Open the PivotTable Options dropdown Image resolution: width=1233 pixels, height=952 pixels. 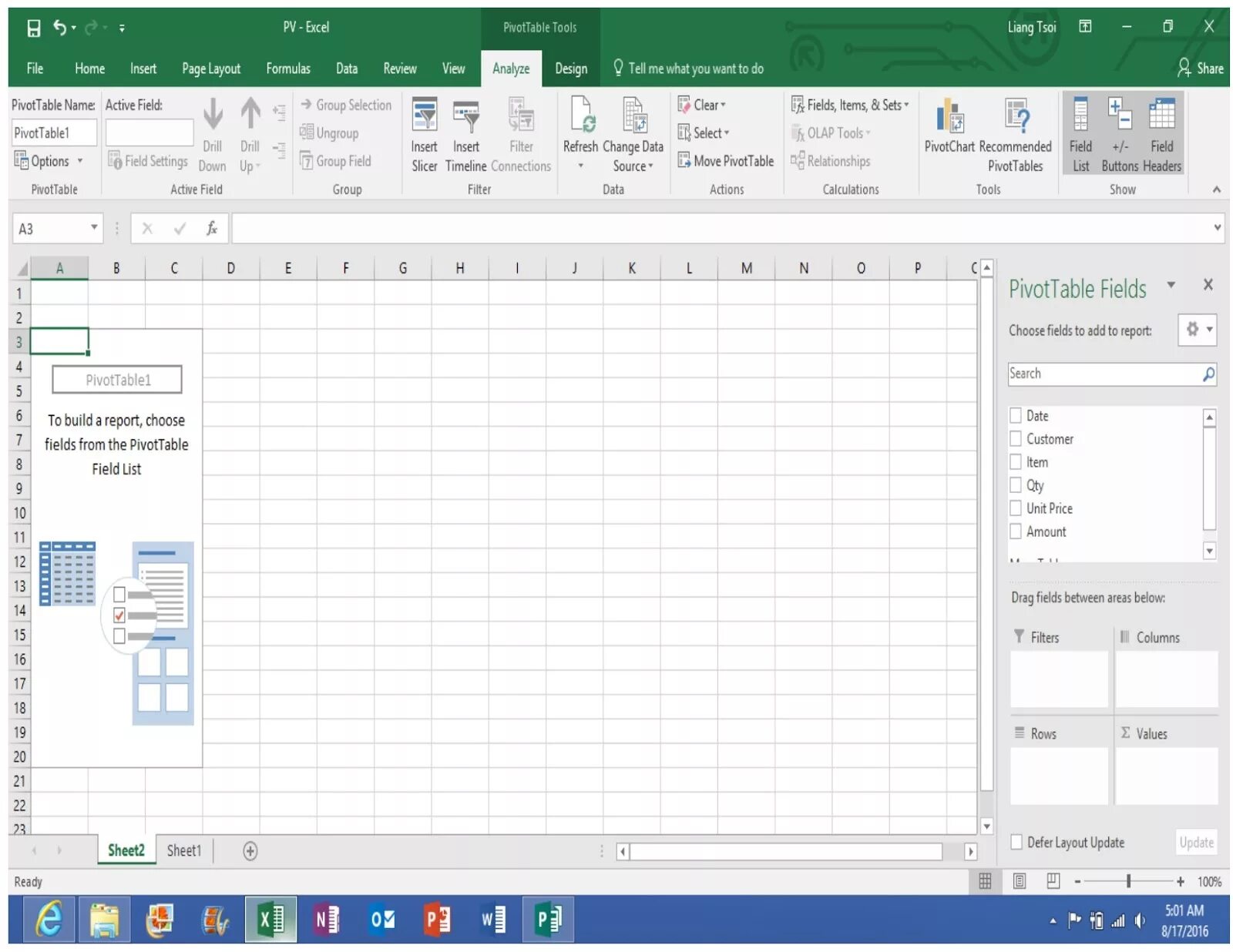click(x=49, y=161)
